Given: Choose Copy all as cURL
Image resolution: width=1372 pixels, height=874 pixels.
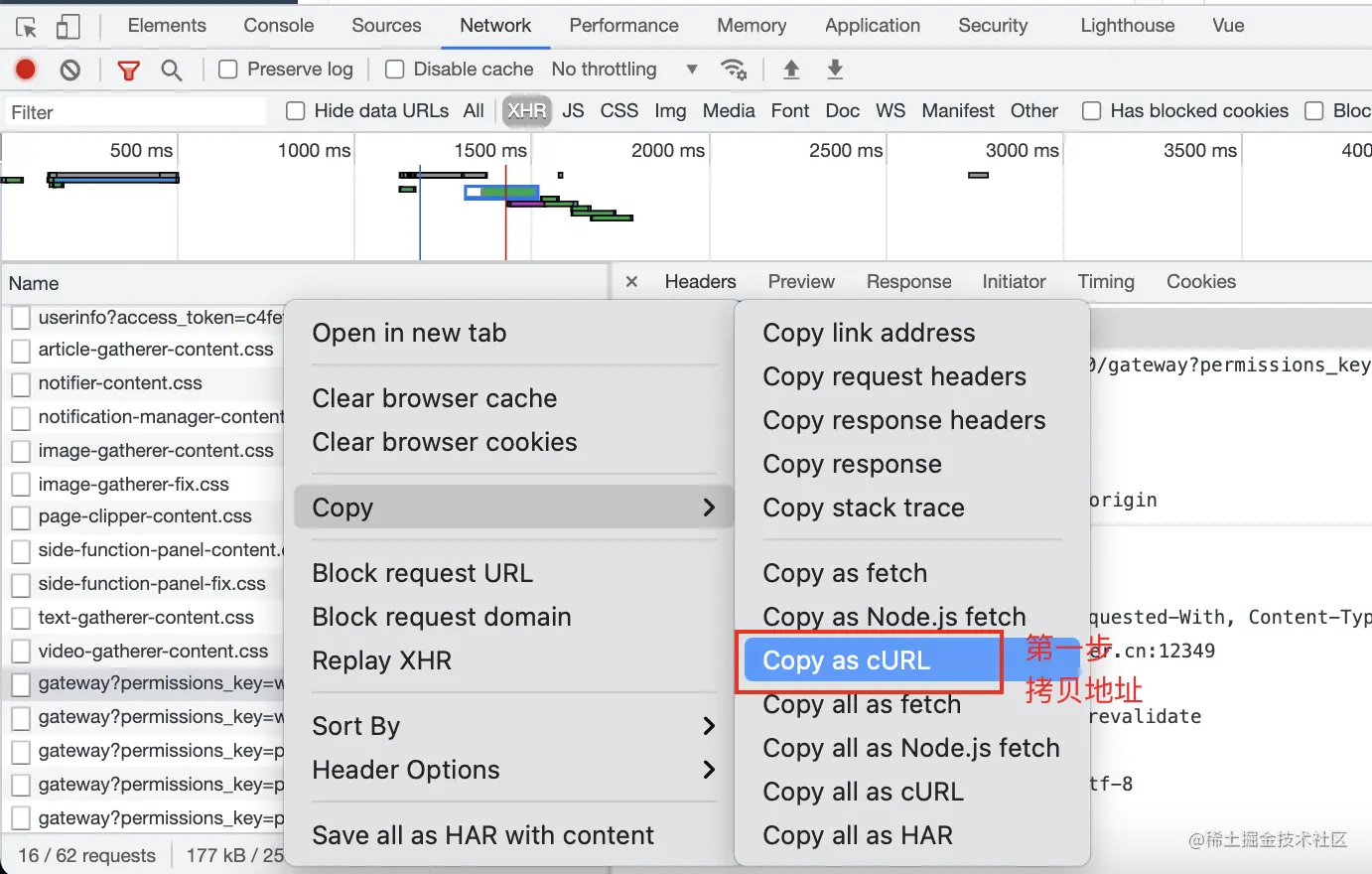Looking at the screenshot, I should click(863, 792).
